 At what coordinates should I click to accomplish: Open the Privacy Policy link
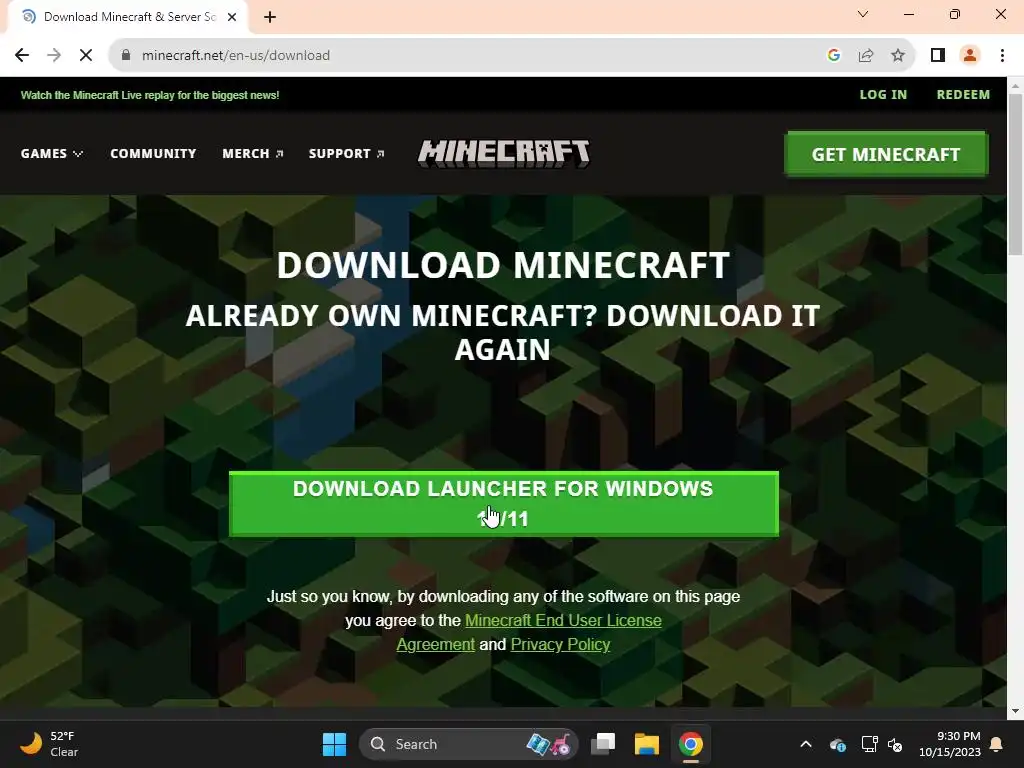[x=560, y=645]
